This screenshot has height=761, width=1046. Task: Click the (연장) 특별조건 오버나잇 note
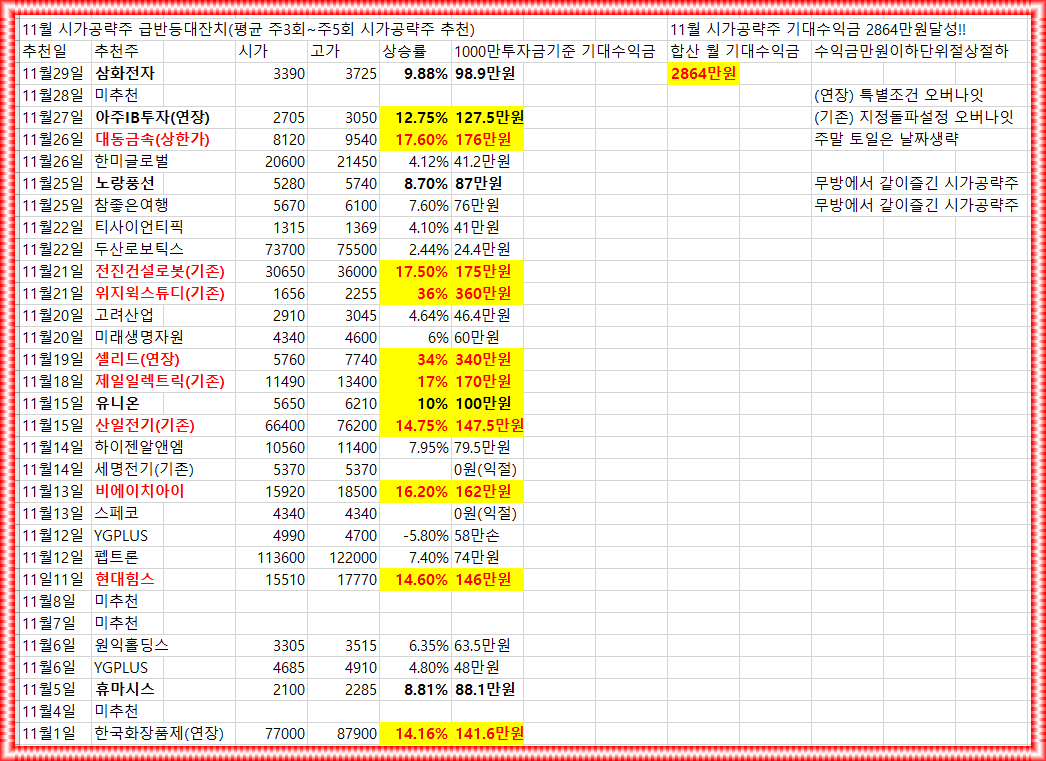(899, 95)
